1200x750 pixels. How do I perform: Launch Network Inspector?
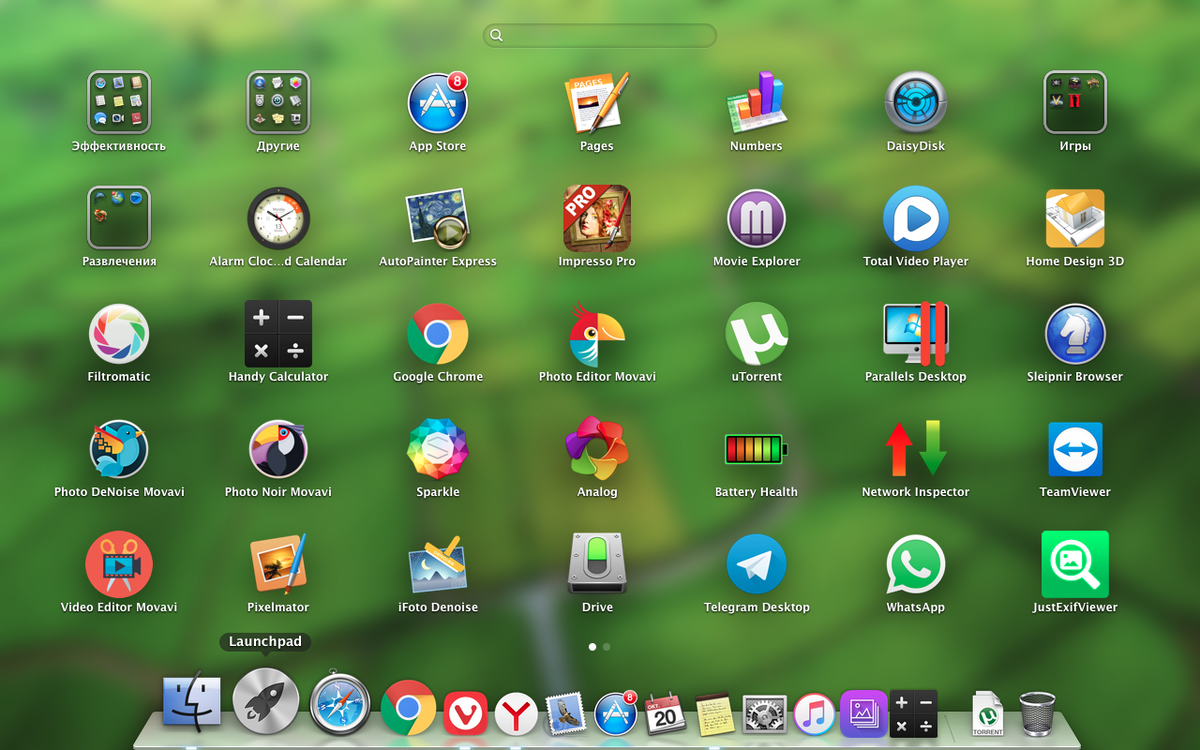point(915,448)
